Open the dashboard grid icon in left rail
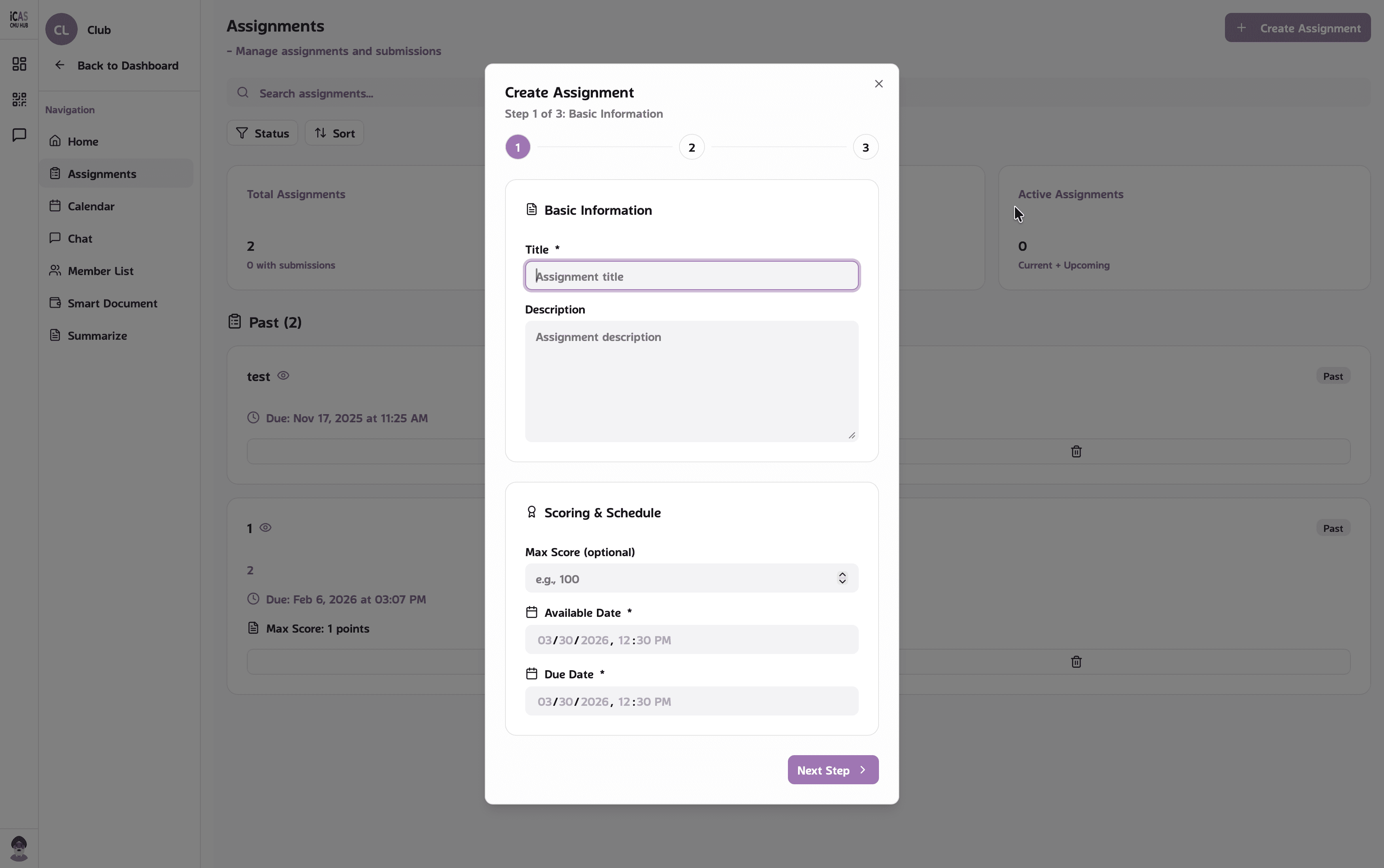This screenshot has width=1384, height=868. (19, 64)
